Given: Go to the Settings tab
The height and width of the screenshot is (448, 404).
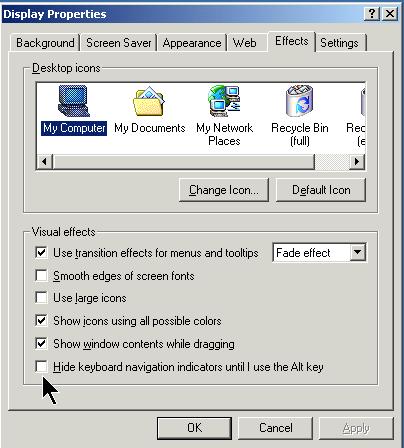Looking at the screenshot, I should click(340, 43).
